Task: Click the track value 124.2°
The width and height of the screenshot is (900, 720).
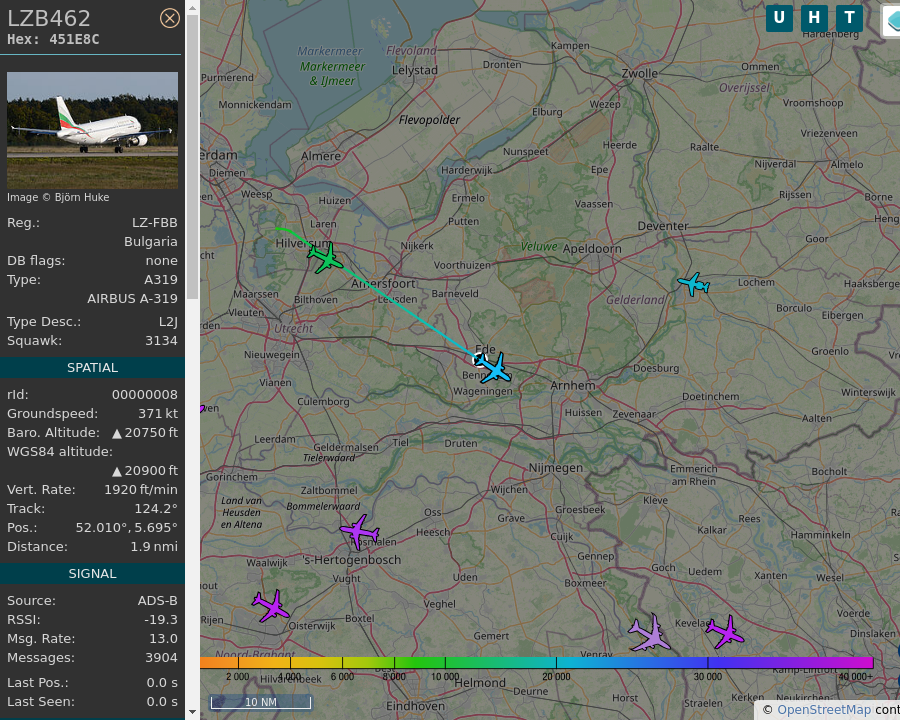Action: click(x=156, y=508)
